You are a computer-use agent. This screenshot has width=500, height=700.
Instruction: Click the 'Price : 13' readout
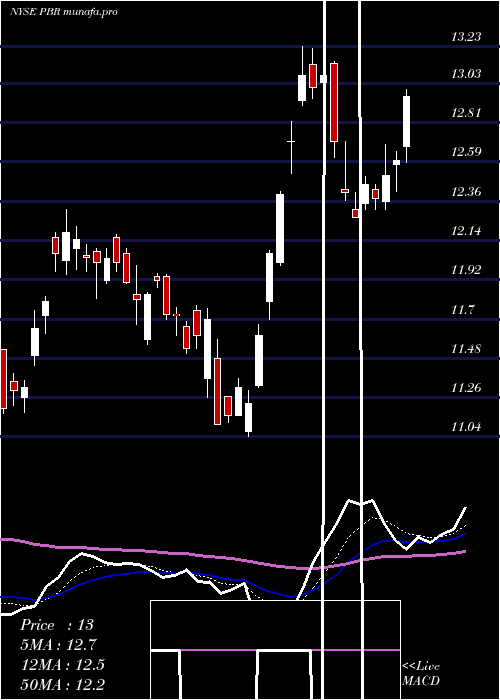point(57,625)
